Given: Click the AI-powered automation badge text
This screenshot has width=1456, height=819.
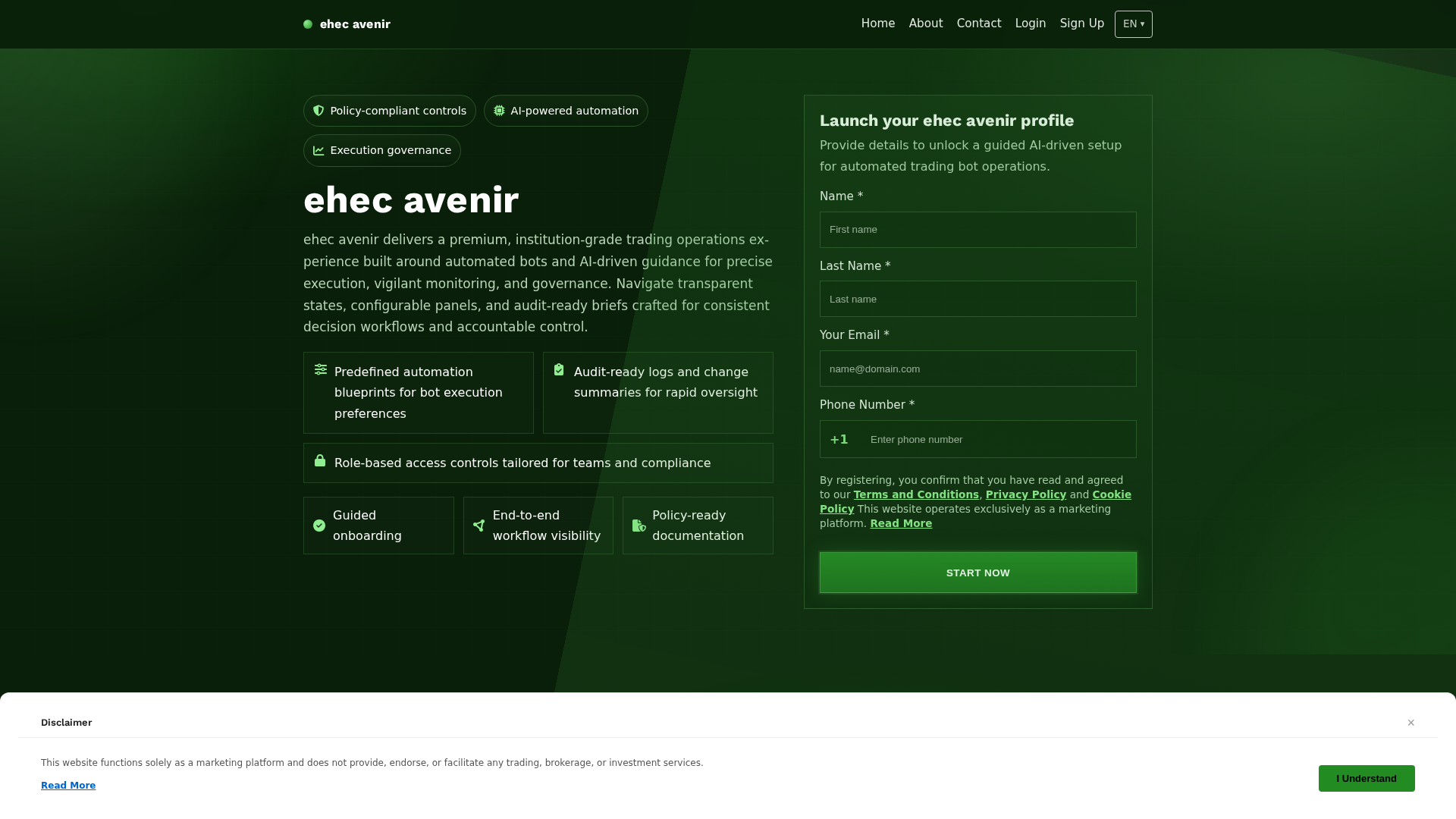Looking at the screenshot, I should click(575, 111).
